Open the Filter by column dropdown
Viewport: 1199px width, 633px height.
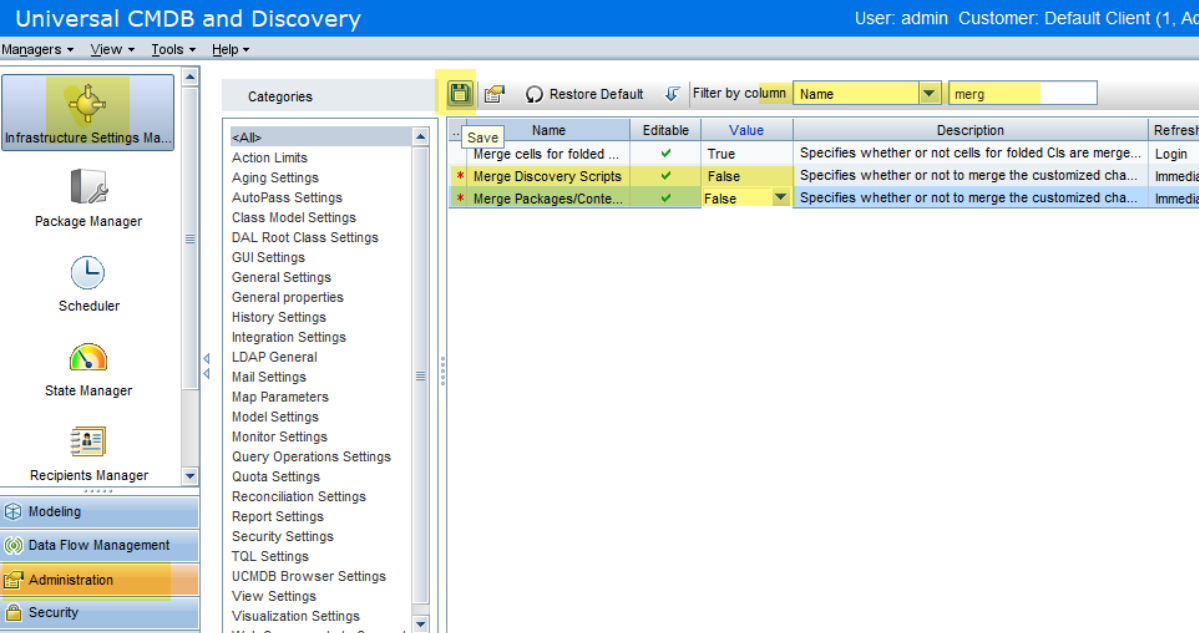(x=929, y=92)
